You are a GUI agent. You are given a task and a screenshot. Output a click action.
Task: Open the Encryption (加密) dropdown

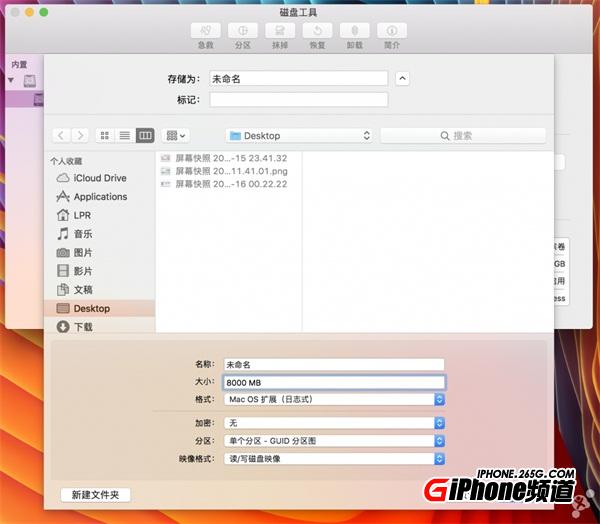pos(334,423)
